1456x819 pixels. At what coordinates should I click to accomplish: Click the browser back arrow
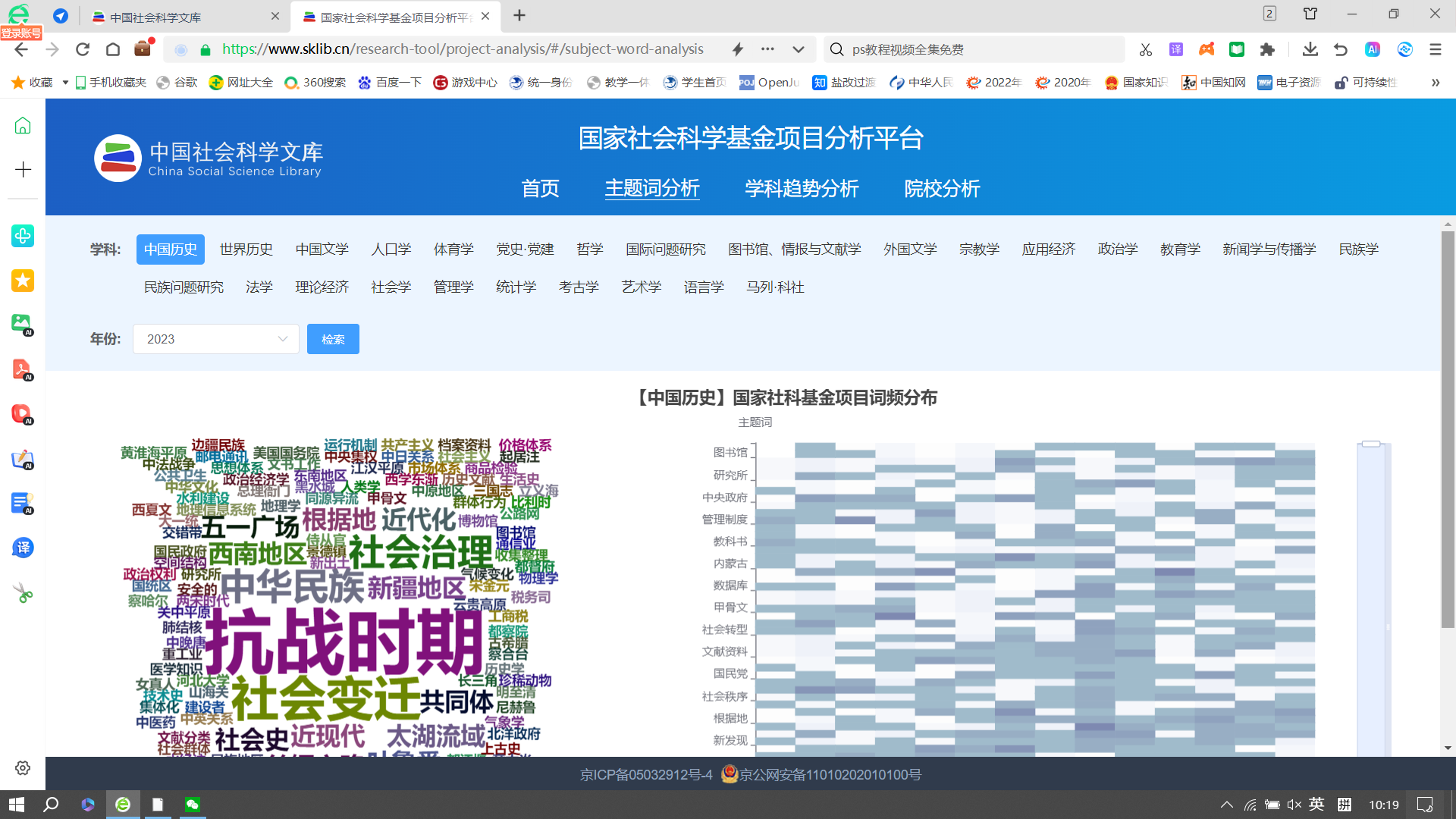21,50
